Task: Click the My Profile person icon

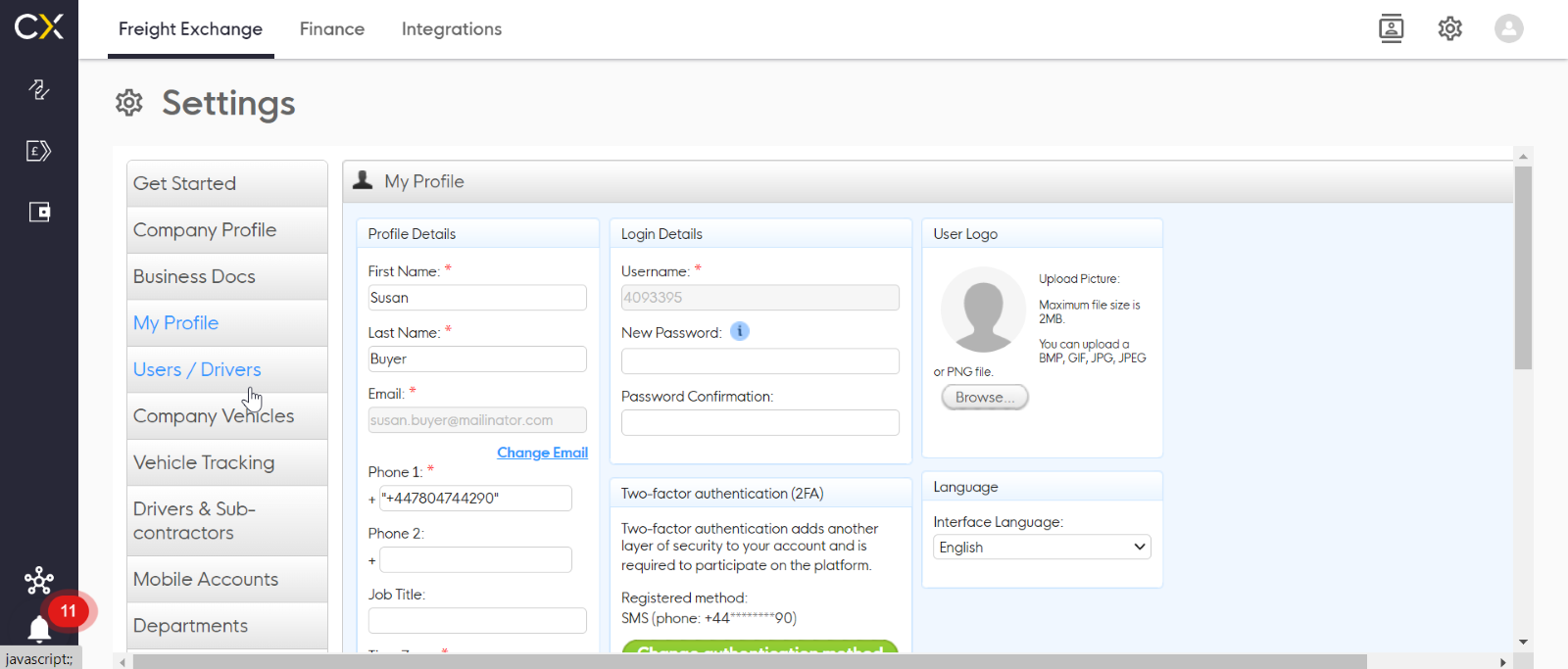Action: (x=363, y=180)
